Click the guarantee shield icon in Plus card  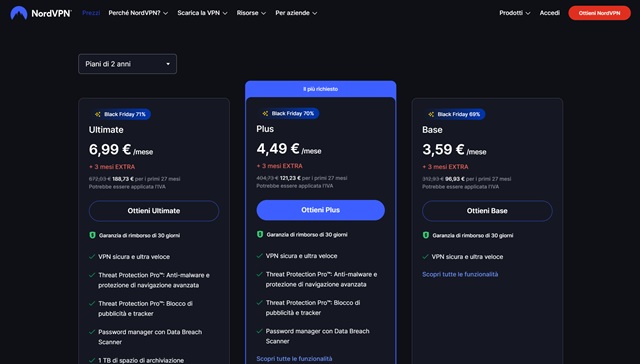point(260,235)
